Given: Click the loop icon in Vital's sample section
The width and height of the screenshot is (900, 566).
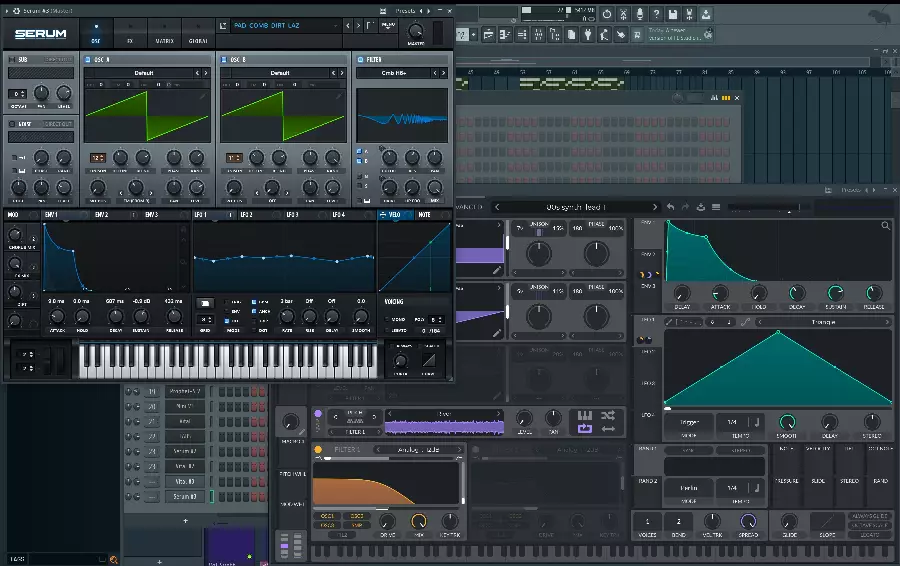Looking at the screenshot, I should (x=585, y=428).
